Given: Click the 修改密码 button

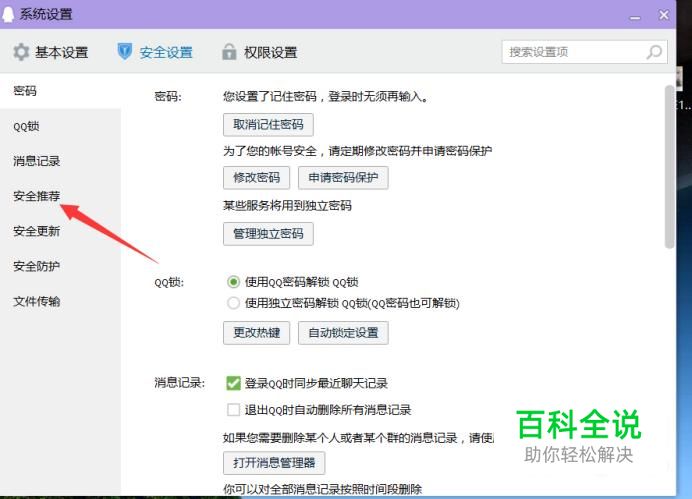Looking at the screenshot, I should (x=256, y=178).
